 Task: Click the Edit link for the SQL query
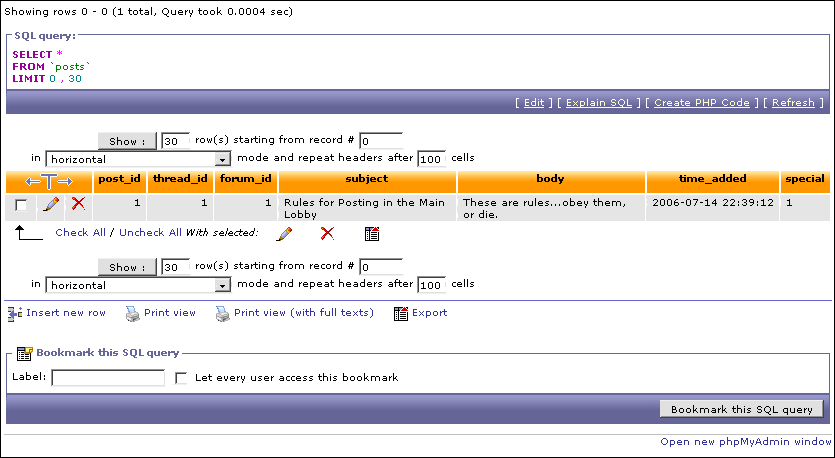click(x=534, y=103)
